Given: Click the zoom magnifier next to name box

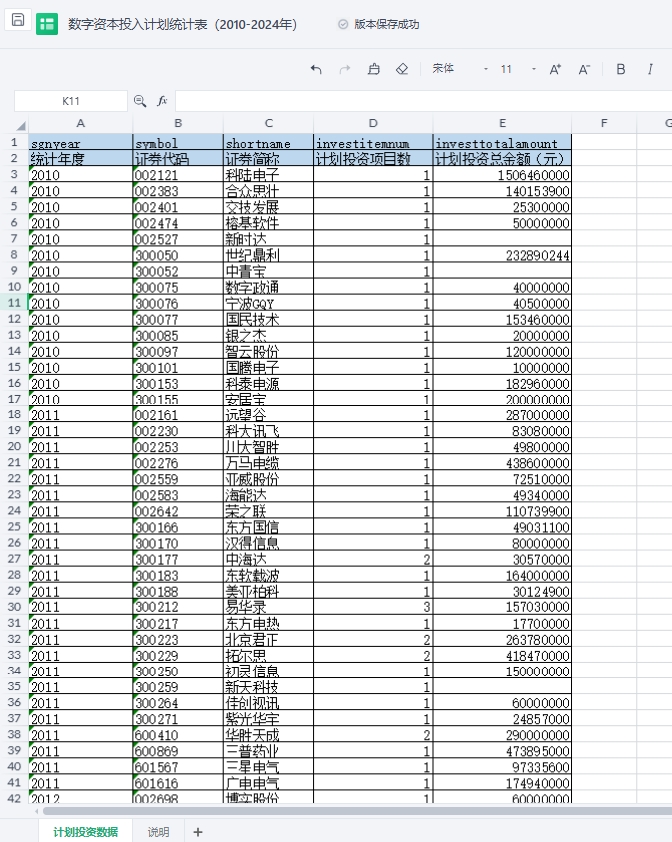Looking at the screenshot, I should point(140,101).
